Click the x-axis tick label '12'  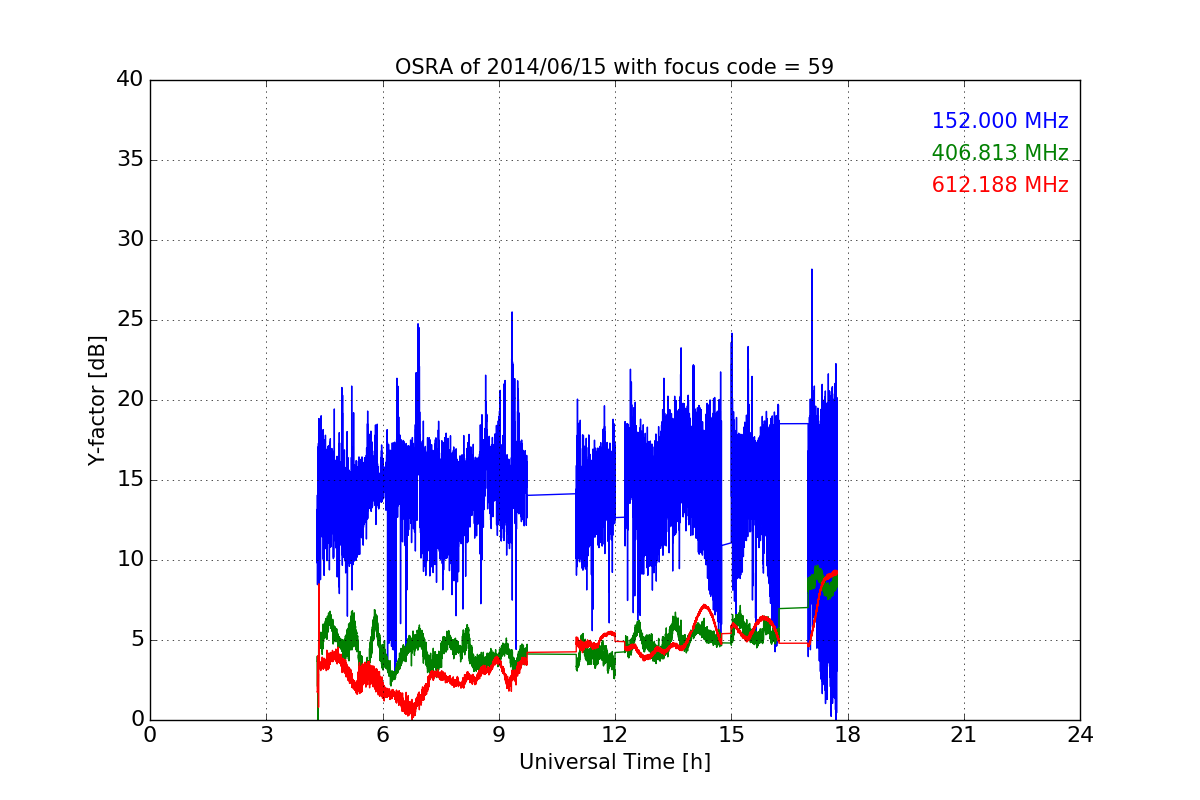(x=615, y=734)
